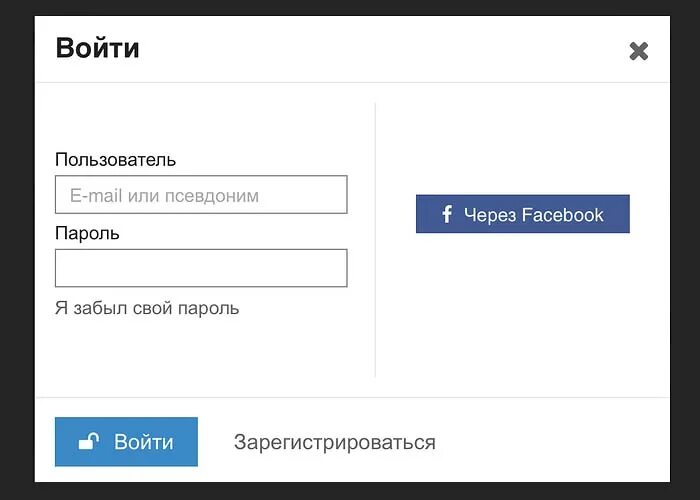
Task: Focus the "E-mail или псевдоним" input field
Action: pos(201,195)
